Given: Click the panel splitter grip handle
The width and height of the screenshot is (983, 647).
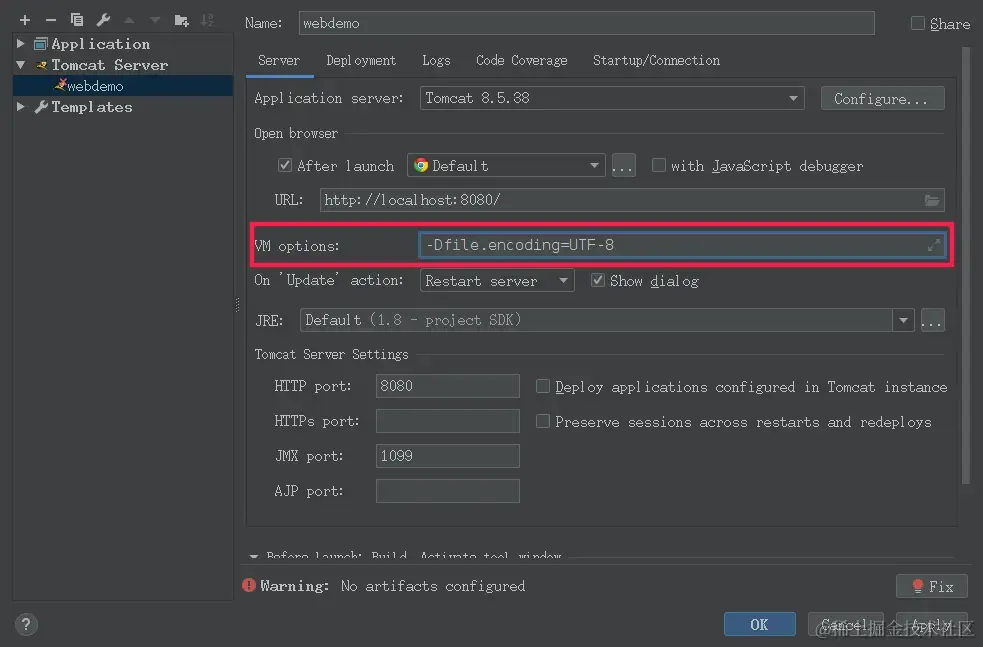Looking at the screenshot, I should [x=238, y=305].
